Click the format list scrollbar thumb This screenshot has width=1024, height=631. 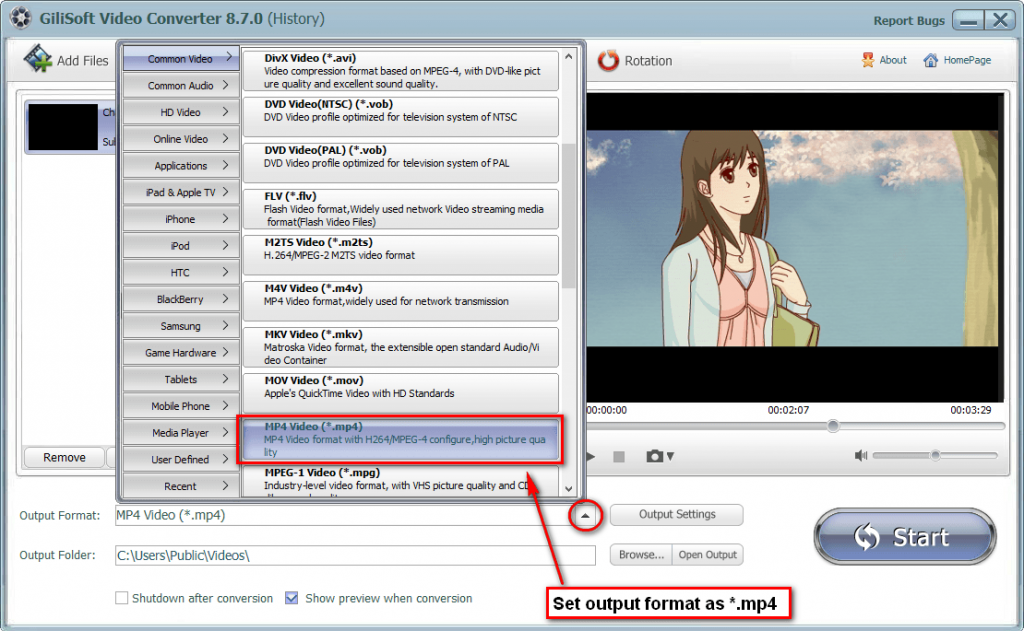(x=569, y=216)
